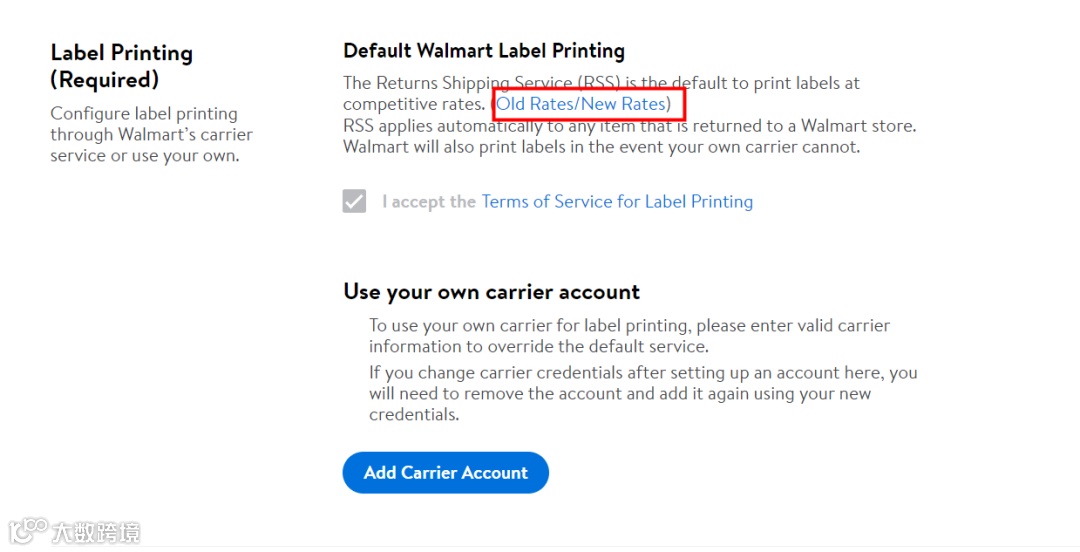Open Terms of Service for Label Printing

(x=617, y=202)
